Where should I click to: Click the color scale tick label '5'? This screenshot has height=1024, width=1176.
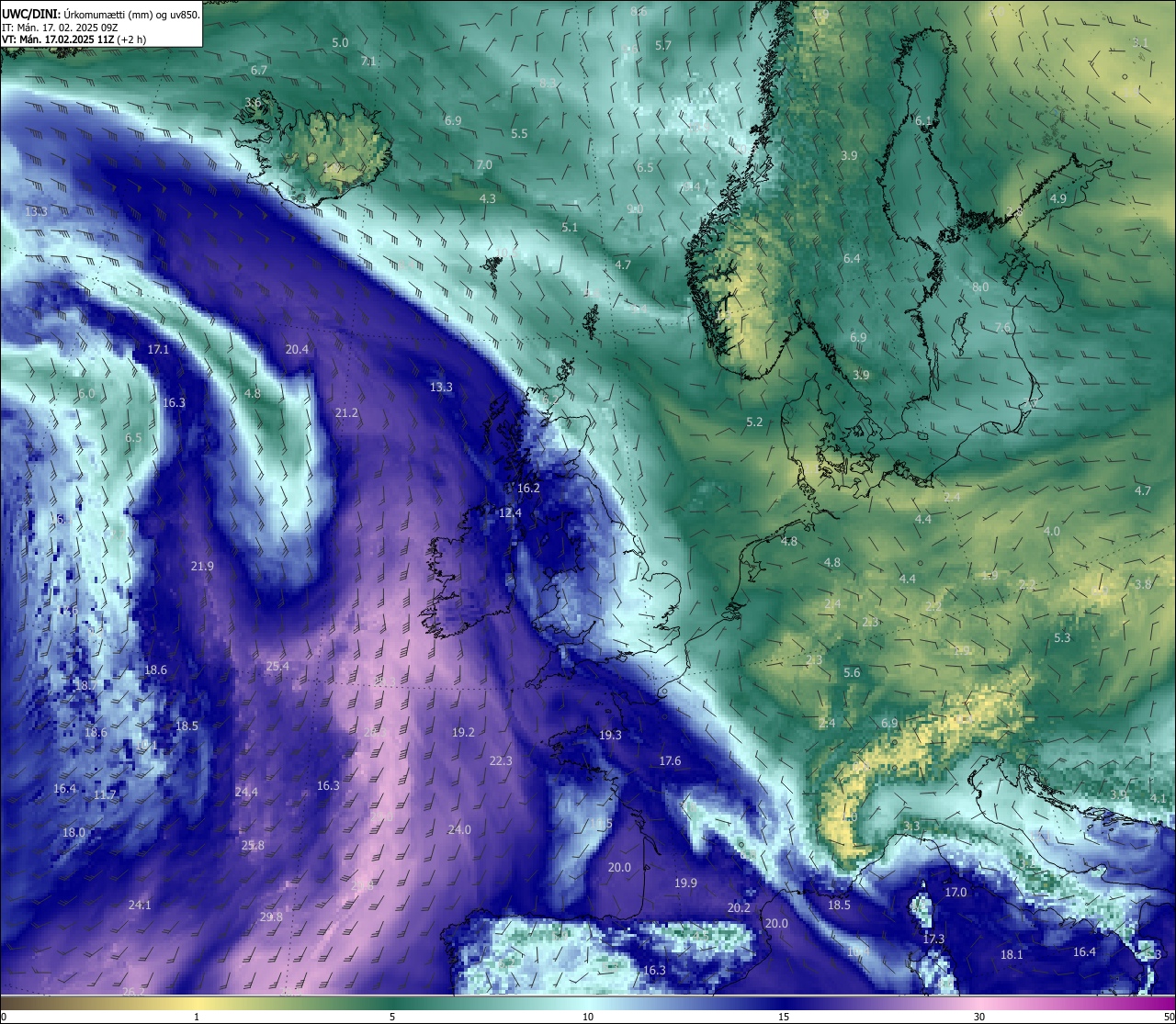pyautogui.click(x=392, y=1017)
